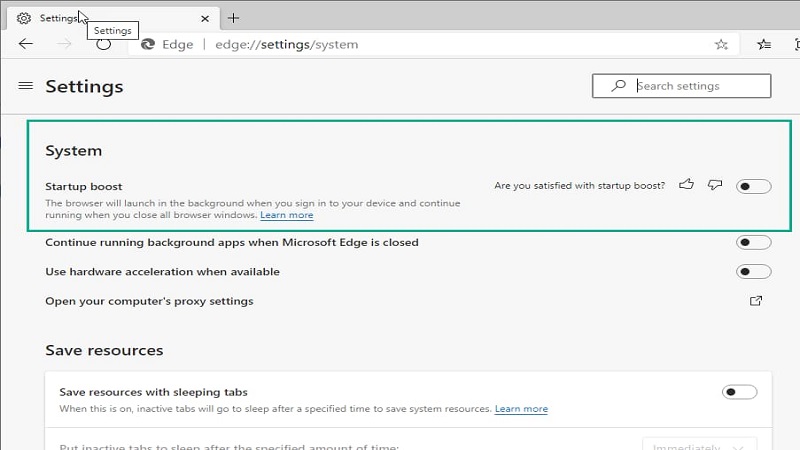
Task: Toggle Continue running background apps switch
Action: tap(753, 242)
